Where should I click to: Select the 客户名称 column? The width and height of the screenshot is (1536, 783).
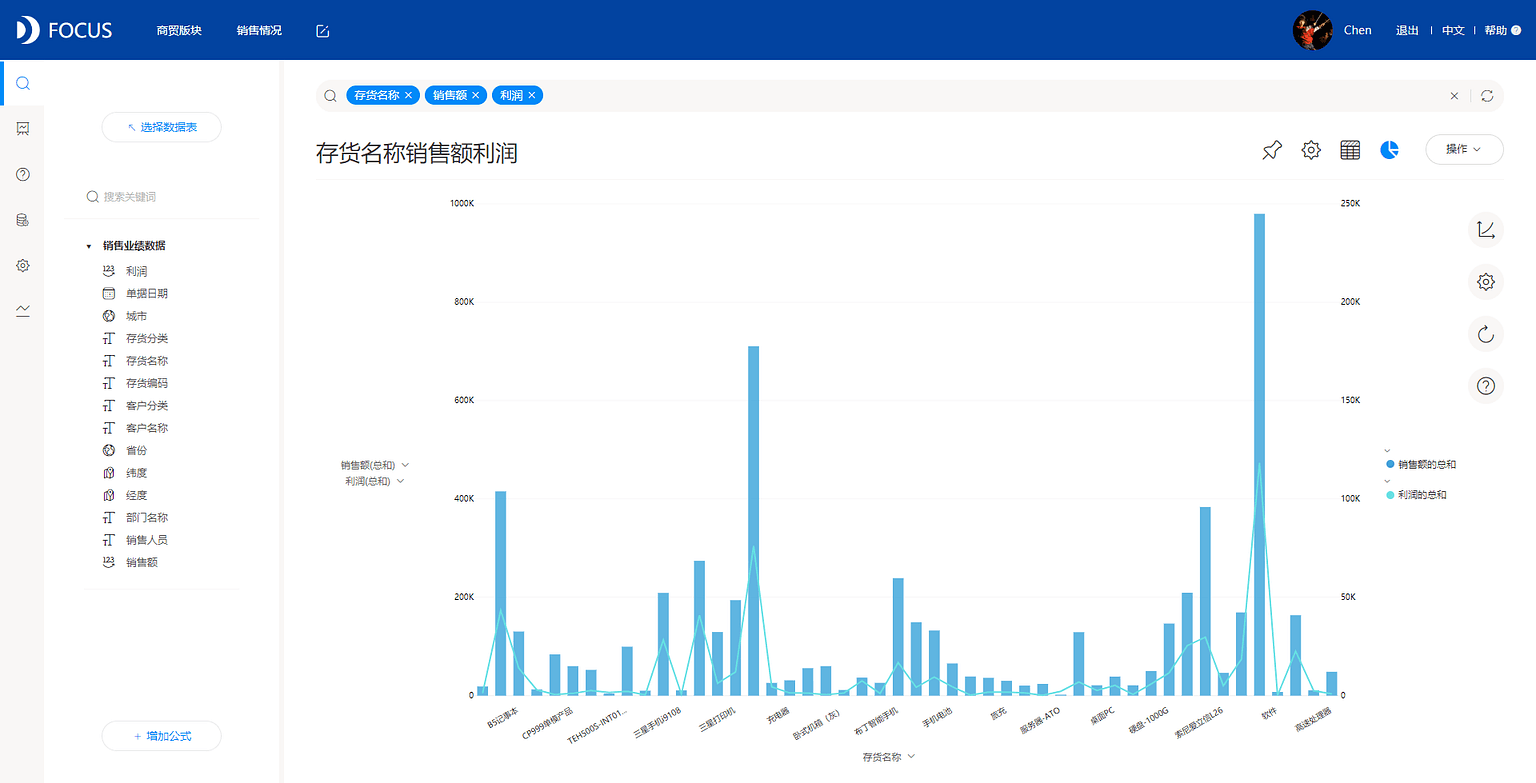point(147,428)
